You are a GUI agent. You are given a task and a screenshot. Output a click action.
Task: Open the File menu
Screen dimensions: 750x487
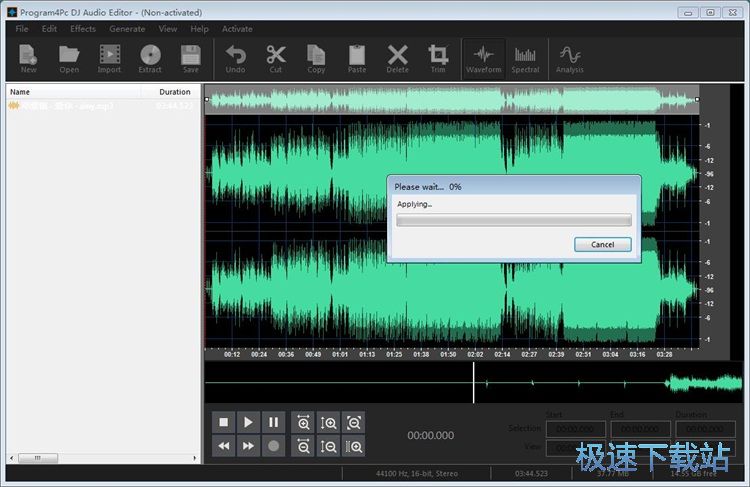click(22, 29)
